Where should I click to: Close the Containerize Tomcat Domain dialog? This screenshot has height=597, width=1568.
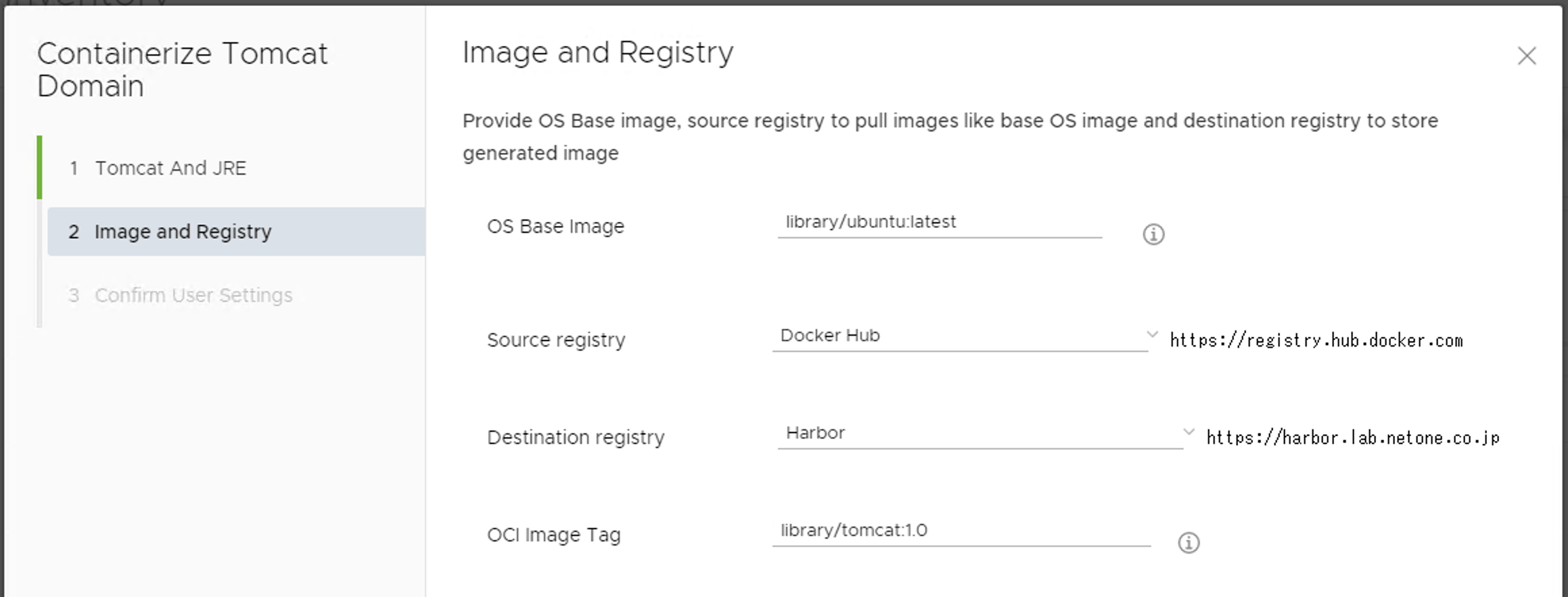(x=1527, y=56)
